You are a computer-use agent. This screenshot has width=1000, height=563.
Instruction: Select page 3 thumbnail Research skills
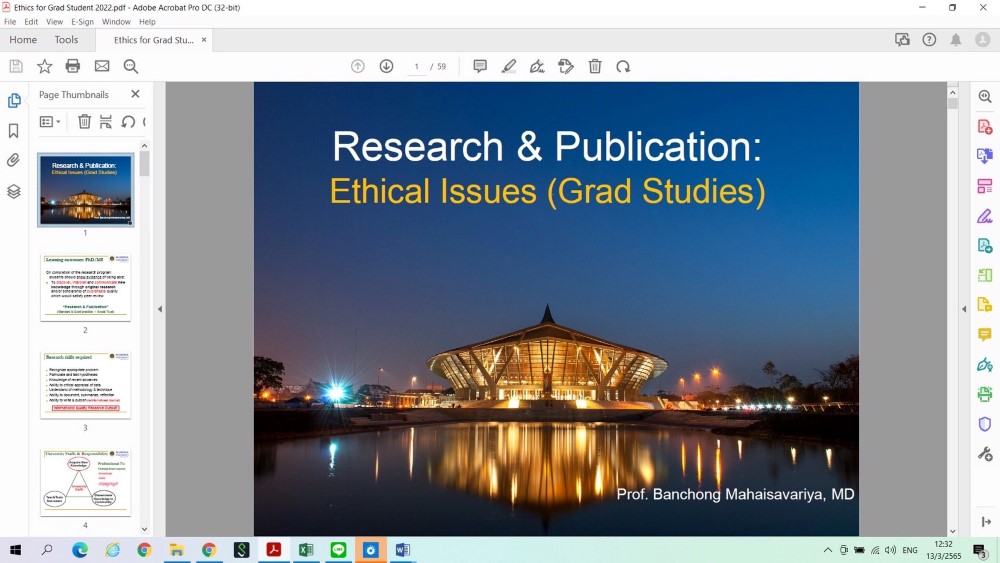[x=85, y=384]
